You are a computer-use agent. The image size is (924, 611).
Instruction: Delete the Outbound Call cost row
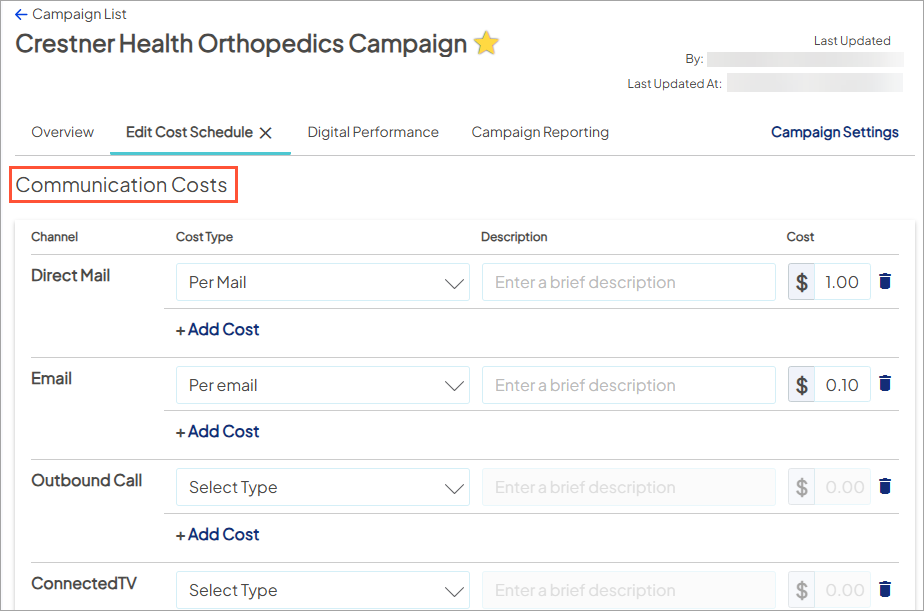pos(884,487)
